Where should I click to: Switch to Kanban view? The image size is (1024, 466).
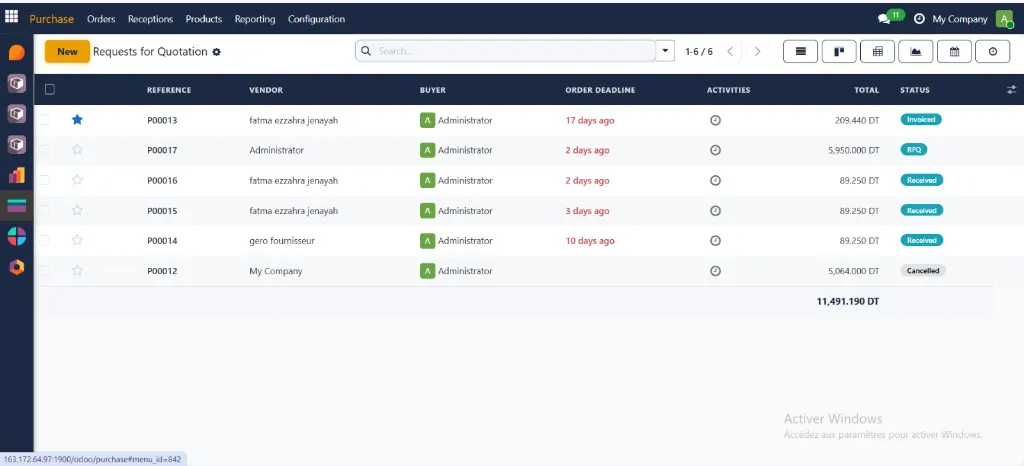click(x=838, y=51)
